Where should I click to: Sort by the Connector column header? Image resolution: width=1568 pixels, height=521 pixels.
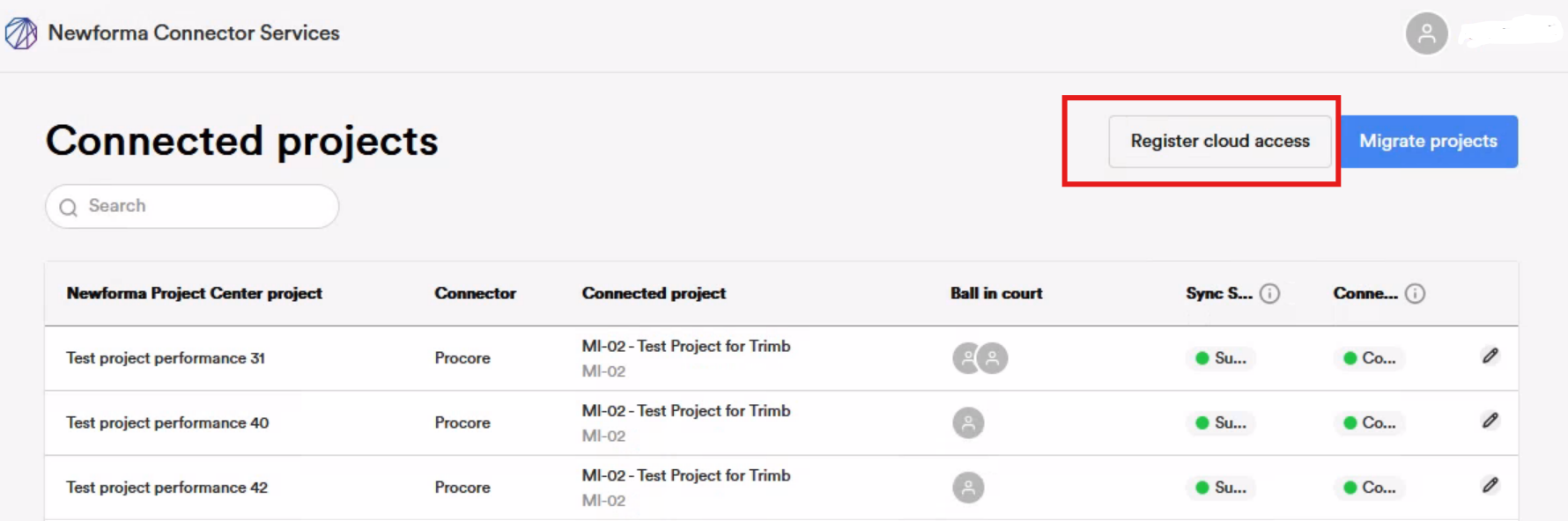[475, 294]
